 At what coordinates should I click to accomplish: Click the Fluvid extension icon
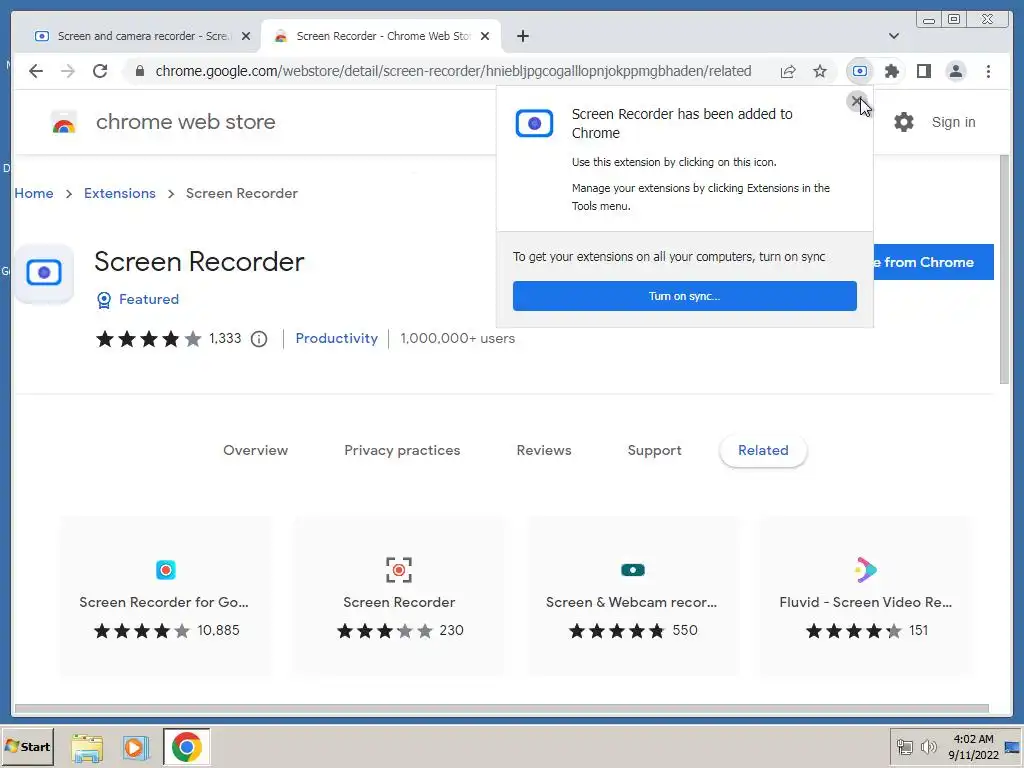(865, 570)
